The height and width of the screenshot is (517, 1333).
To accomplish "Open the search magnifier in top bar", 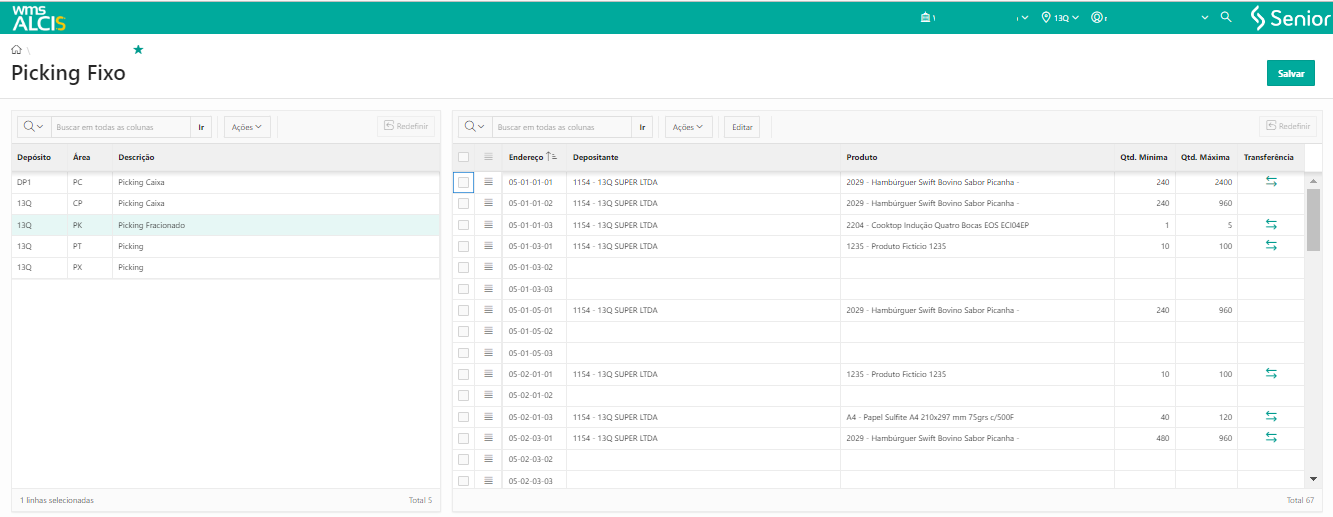I will pyautogui.click(x=1226, y=17).
